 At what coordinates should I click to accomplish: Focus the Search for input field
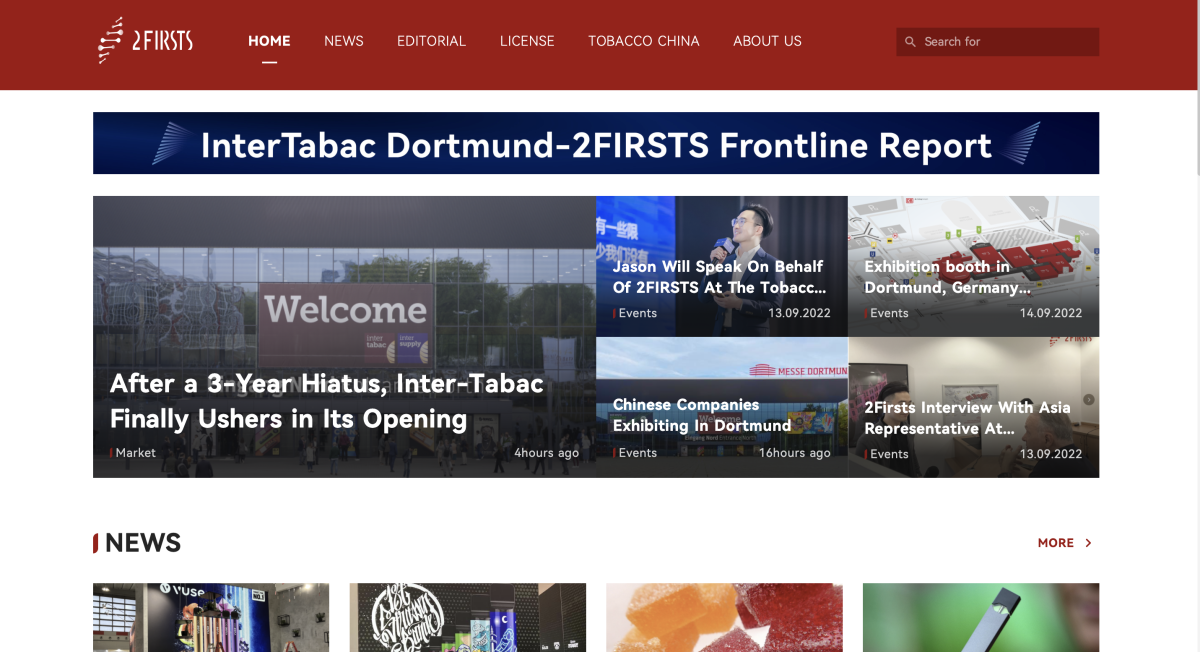[x=1005, y=42]
